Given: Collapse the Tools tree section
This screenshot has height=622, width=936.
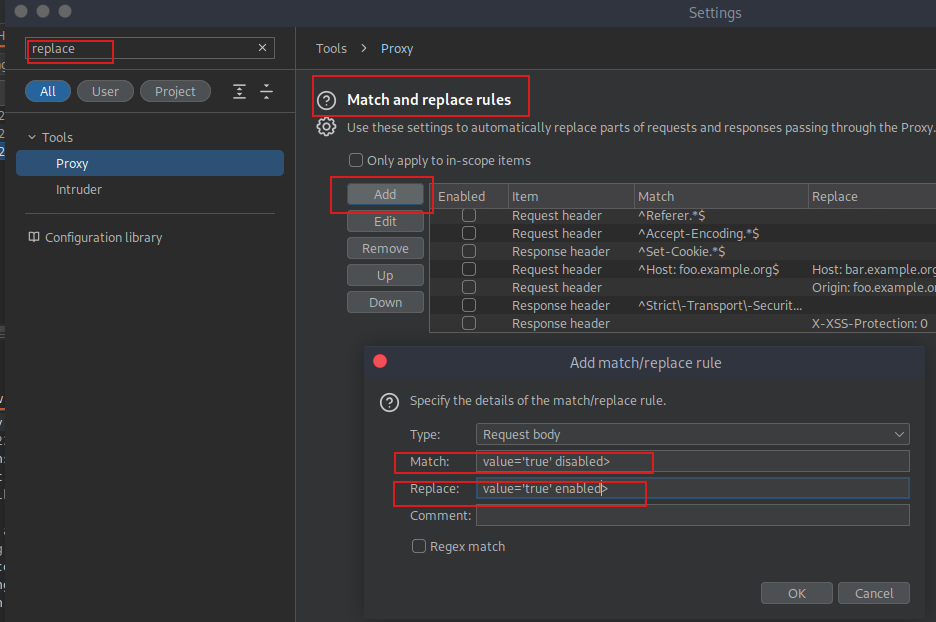Looking at the screenshot, I should 32,138.
